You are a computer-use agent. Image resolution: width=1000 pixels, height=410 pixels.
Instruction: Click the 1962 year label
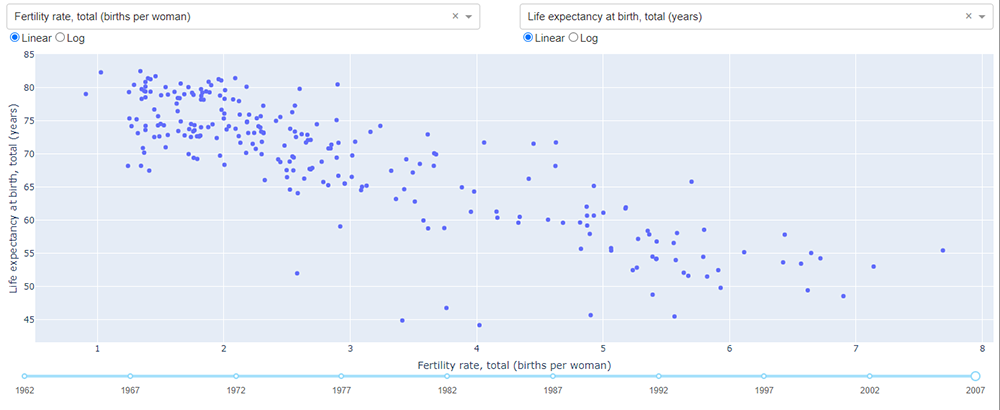pyautogui.click(x=24, y=390)
